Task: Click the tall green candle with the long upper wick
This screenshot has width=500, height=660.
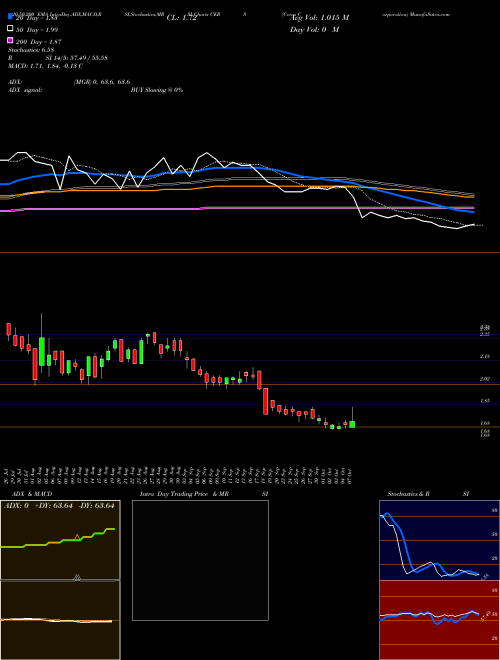Action: (41, 351)
